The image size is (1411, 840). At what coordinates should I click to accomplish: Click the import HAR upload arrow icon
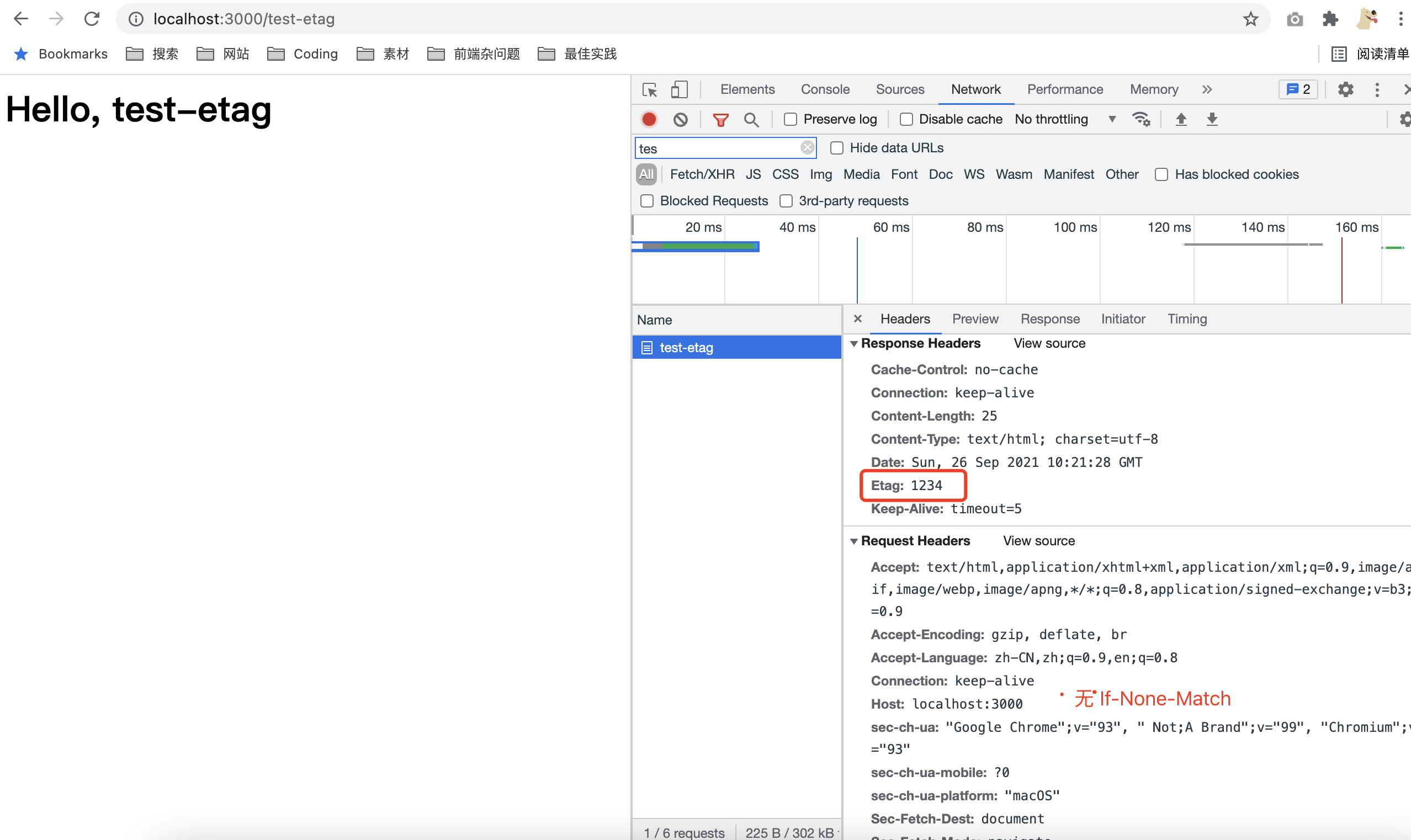tap(1181, 119)
